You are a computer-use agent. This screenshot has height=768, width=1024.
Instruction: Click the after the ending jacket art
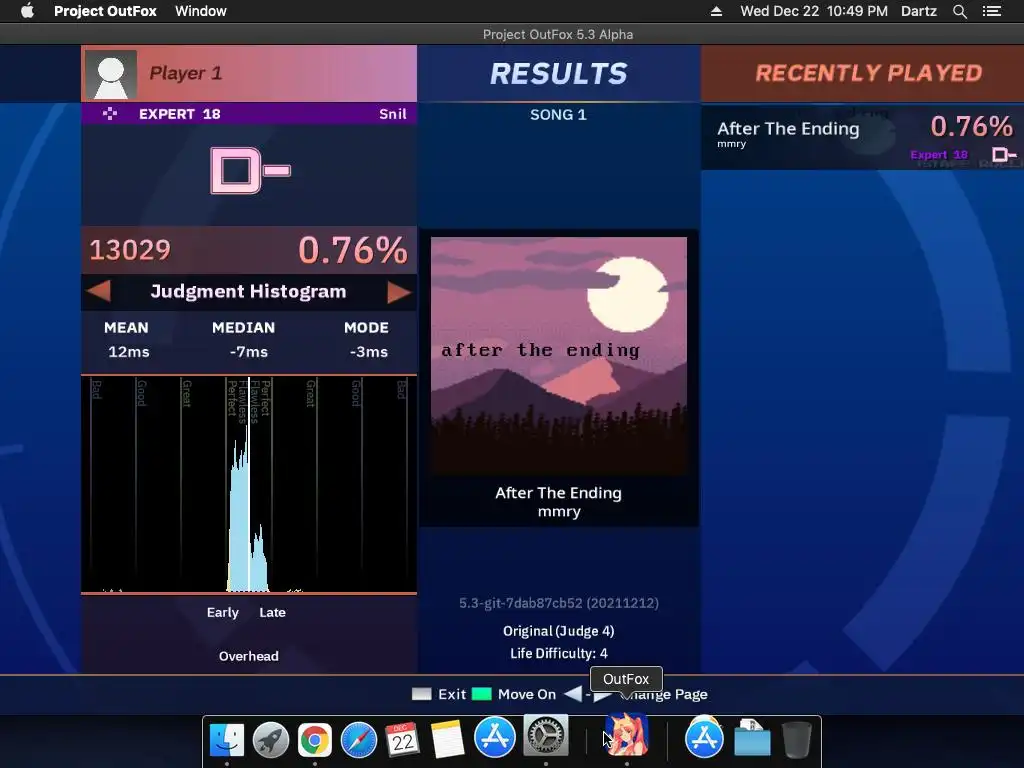[x=559, y=356]
